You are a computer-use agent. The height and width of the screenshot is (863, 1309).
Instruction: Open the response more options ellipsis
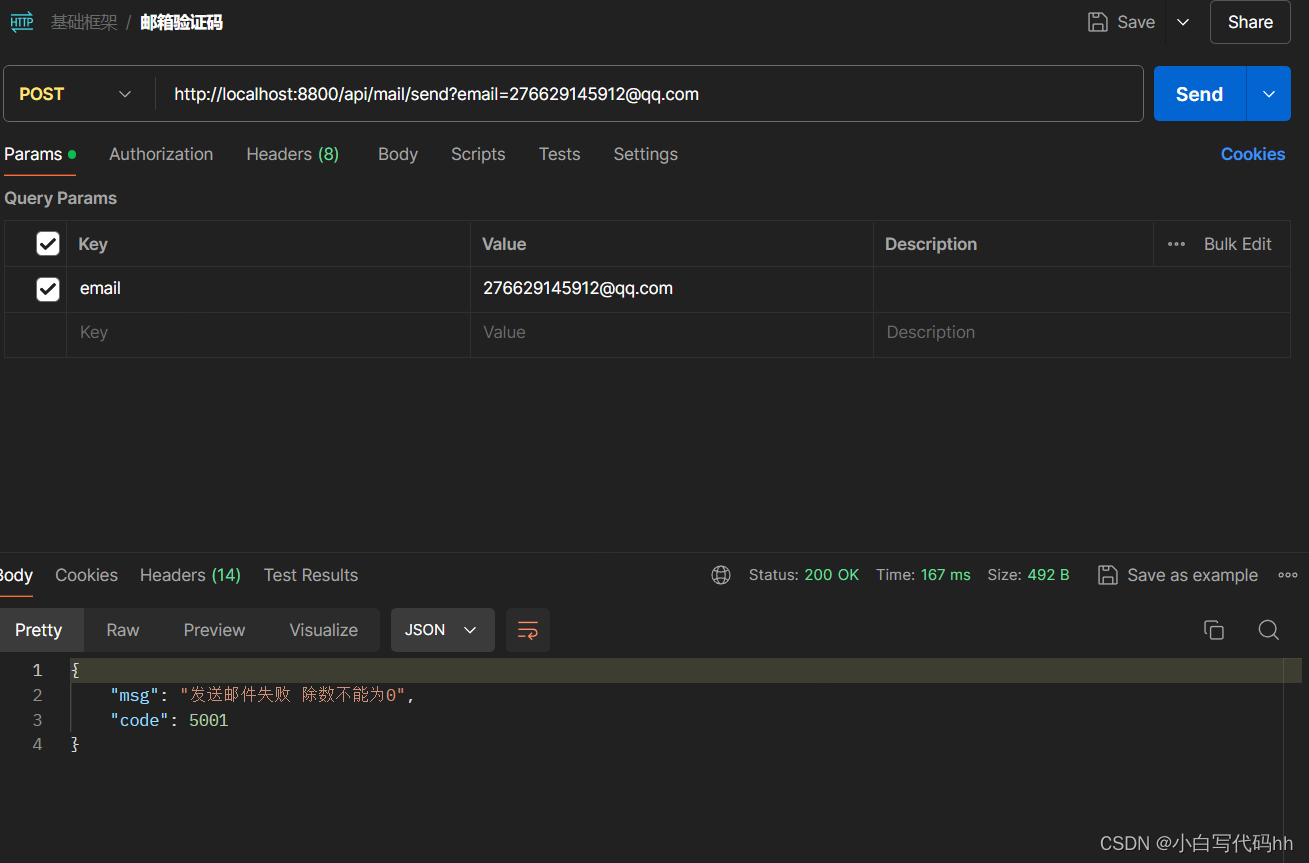[1288, 575]
